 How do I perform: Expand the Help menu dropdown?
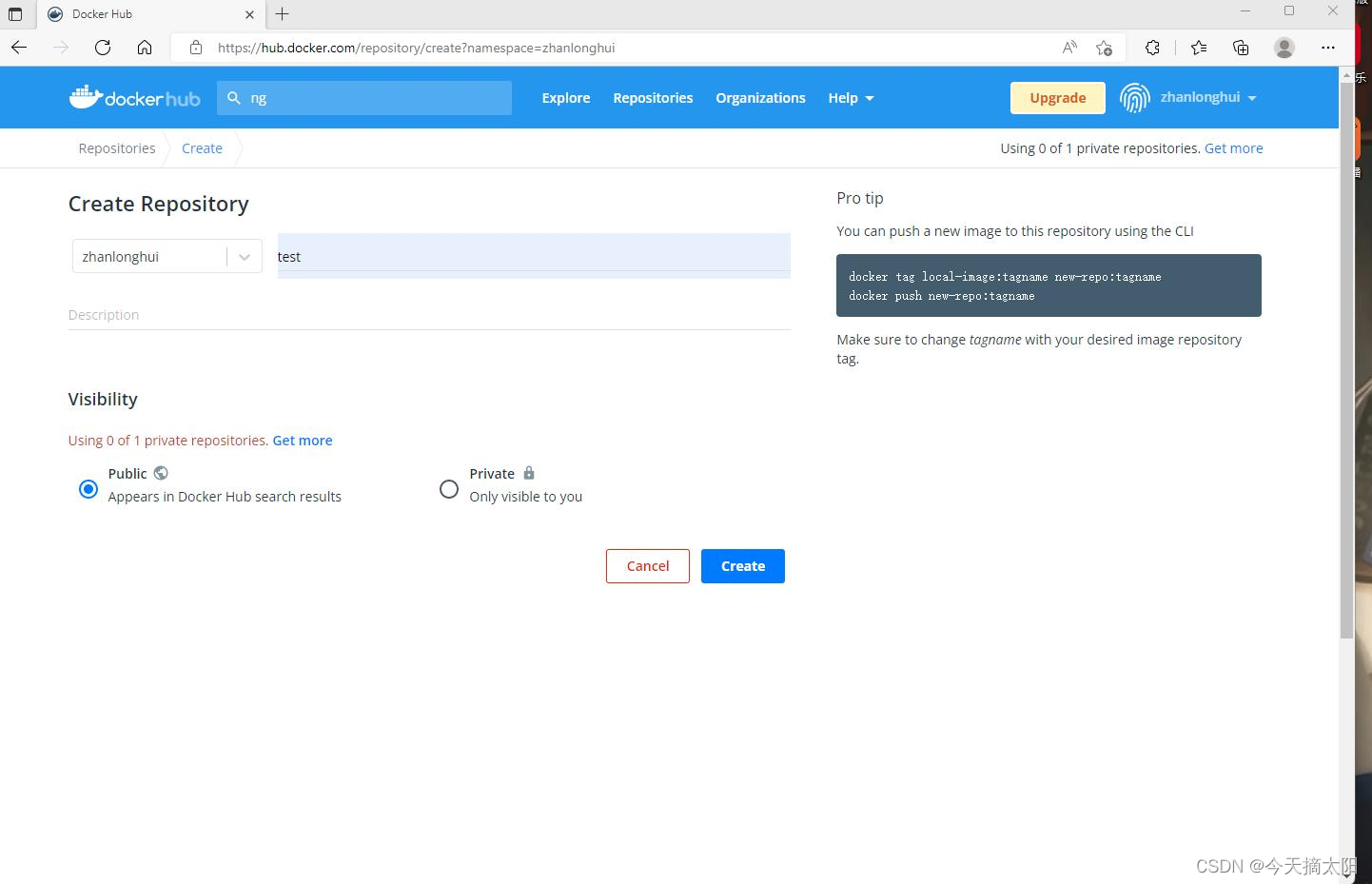(x=851, y=98)
